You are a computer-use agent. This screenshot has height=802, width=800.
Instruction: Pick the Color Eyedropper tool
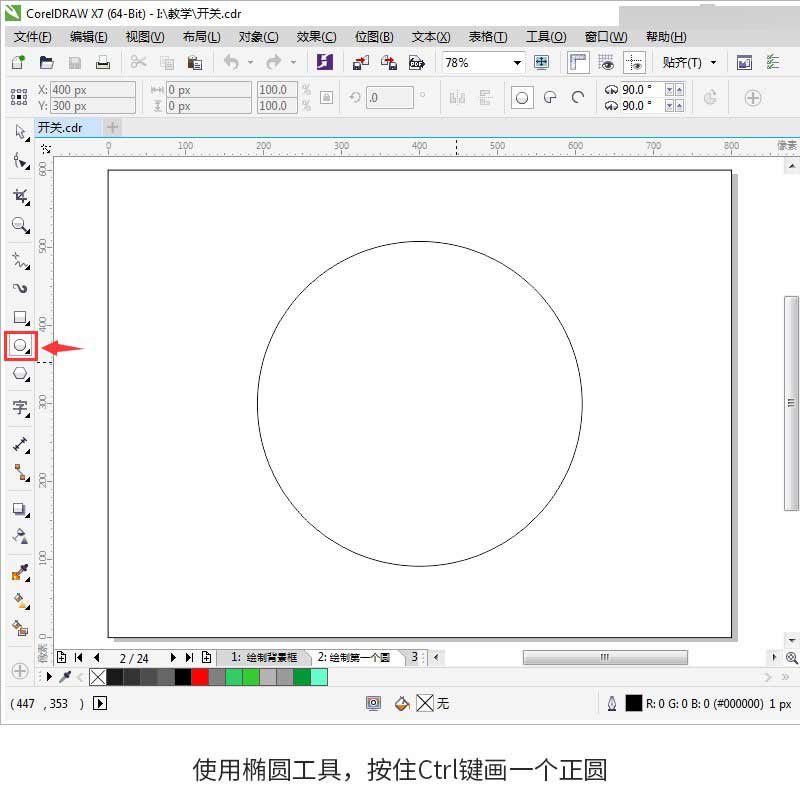(x=20, y=572)
